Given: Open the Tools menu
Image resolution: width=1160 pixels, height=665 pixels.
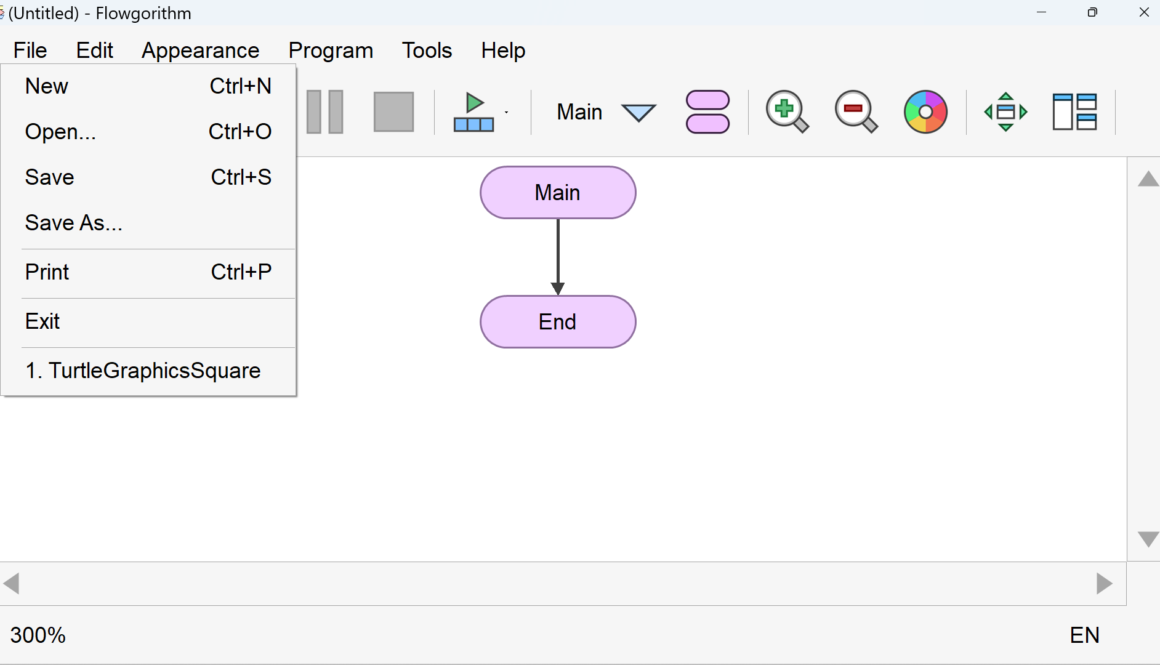Looking at the screenshot, I should coord(426,50).
